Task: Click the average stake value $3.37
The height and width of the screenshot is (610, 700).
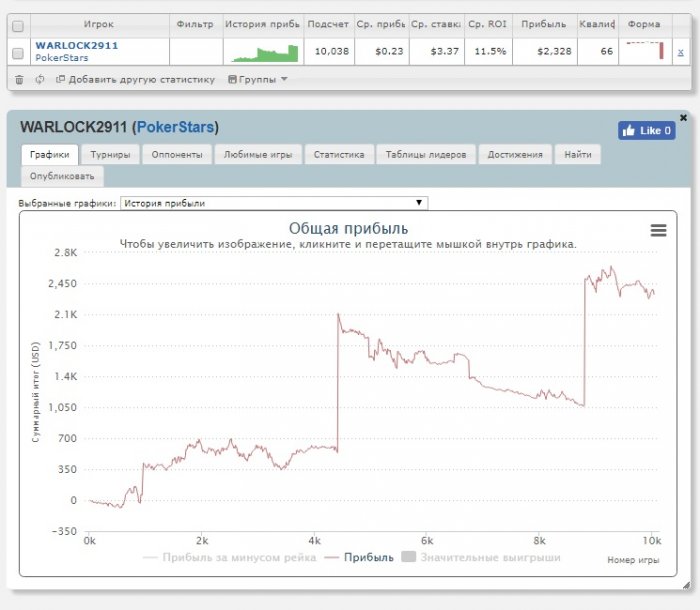Action: coord(445,51)
